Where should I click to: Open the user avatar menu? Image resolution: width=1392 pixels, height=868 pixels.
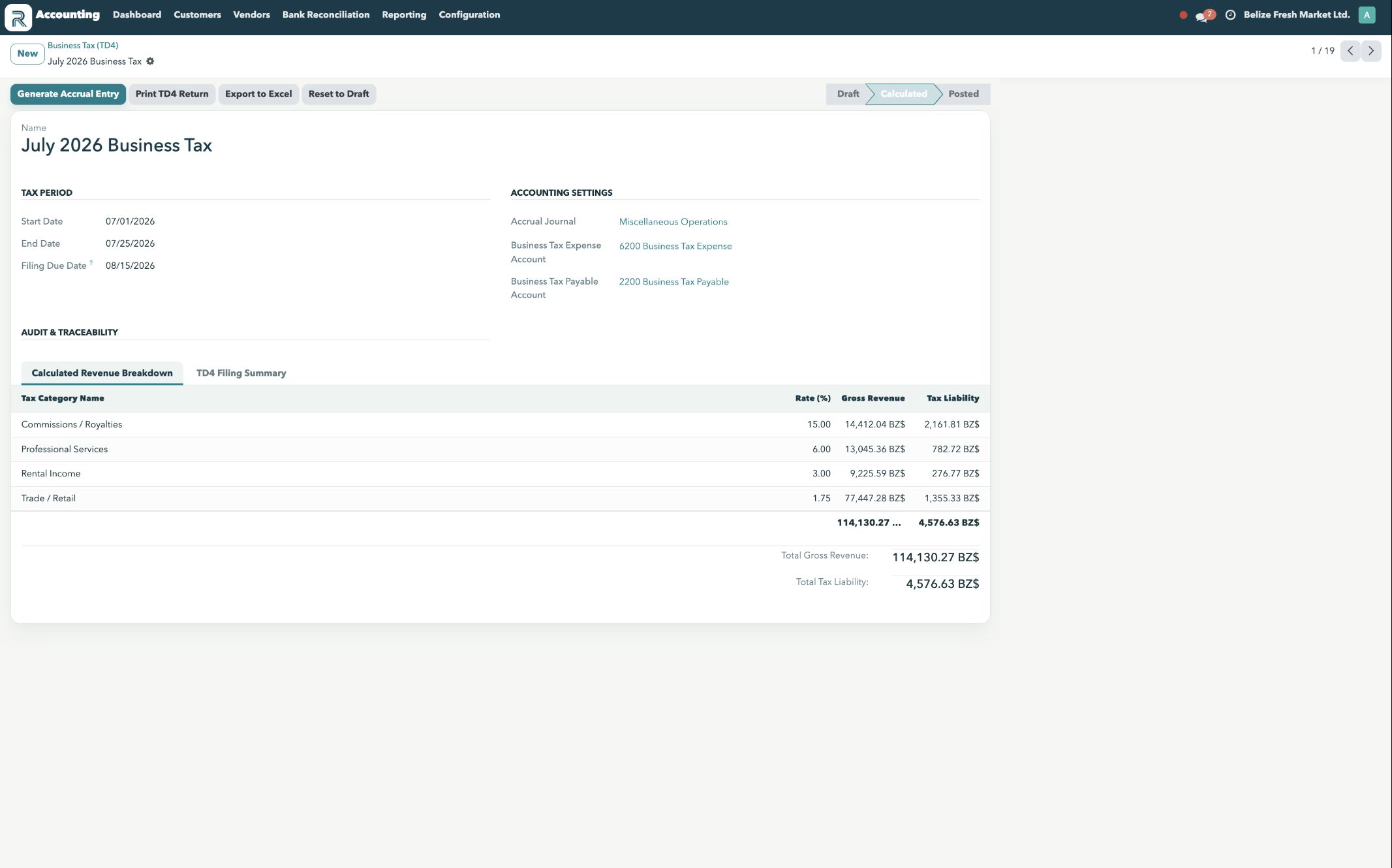(x=1367, y=15)
